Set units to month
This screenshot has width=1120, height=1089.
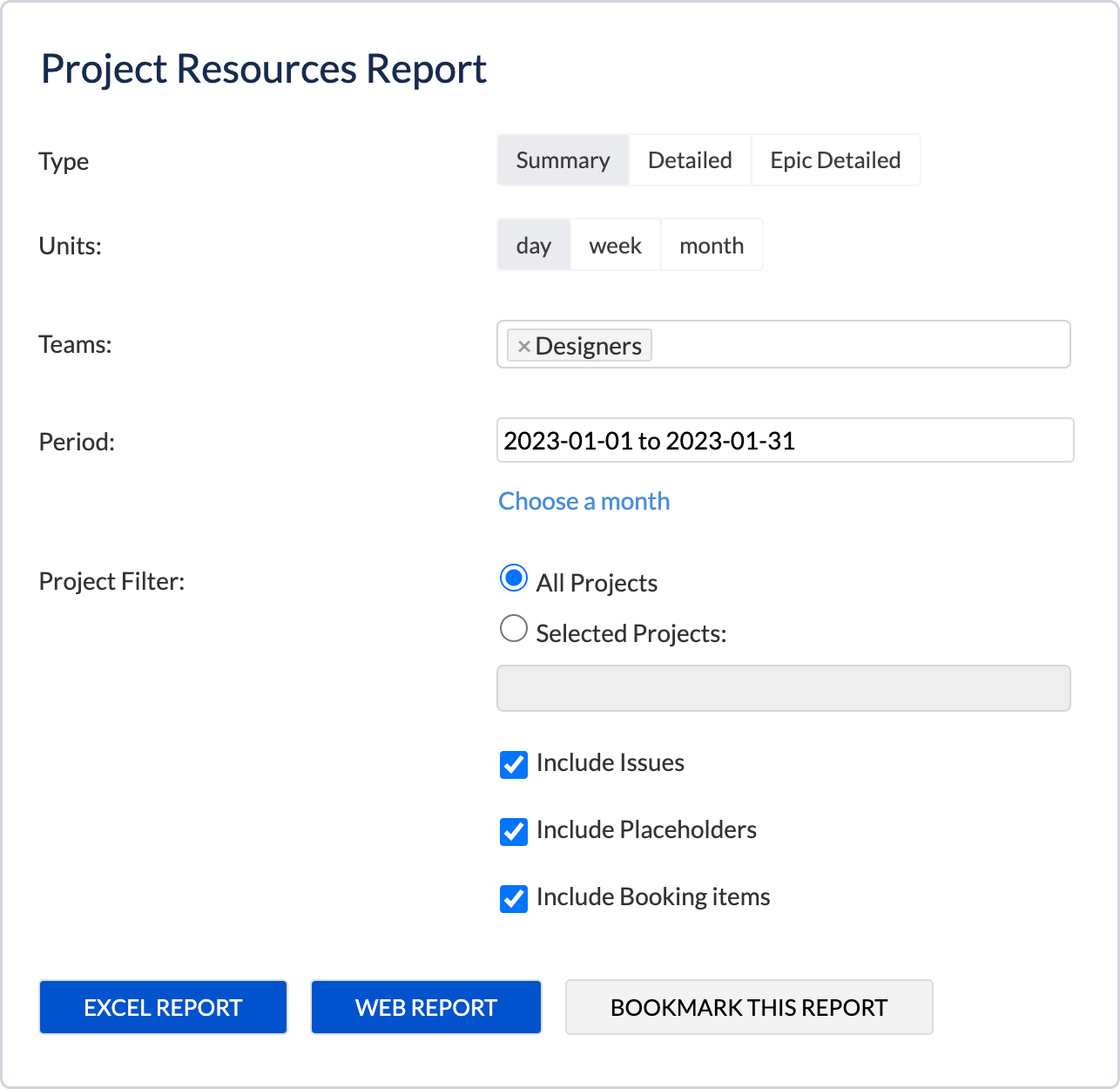click(x=712, y=246)
